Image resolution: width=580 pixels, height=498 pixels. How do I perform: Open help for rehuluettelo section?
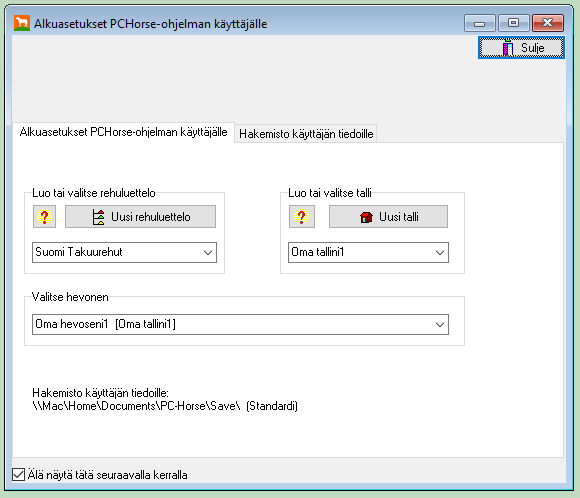tap(44, 216)
